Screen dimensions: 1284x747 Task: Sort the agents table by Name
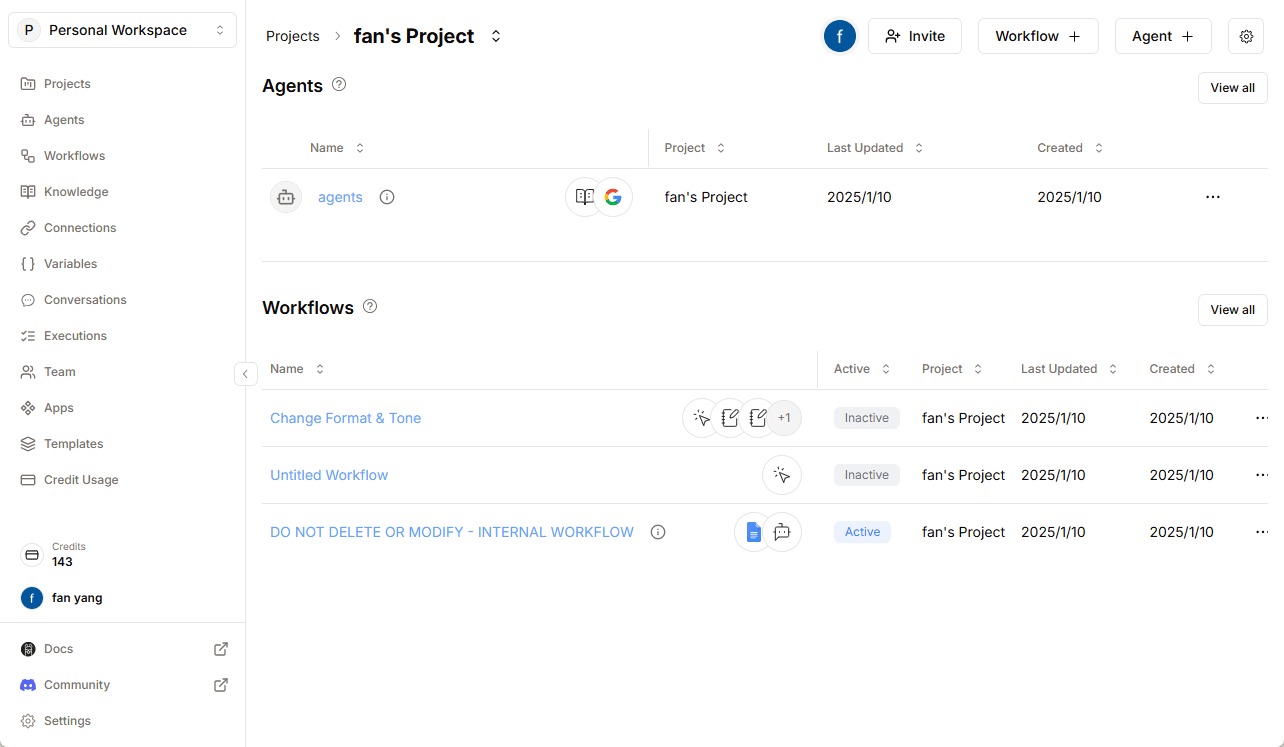pyautogui.click(x=337, y=148)
